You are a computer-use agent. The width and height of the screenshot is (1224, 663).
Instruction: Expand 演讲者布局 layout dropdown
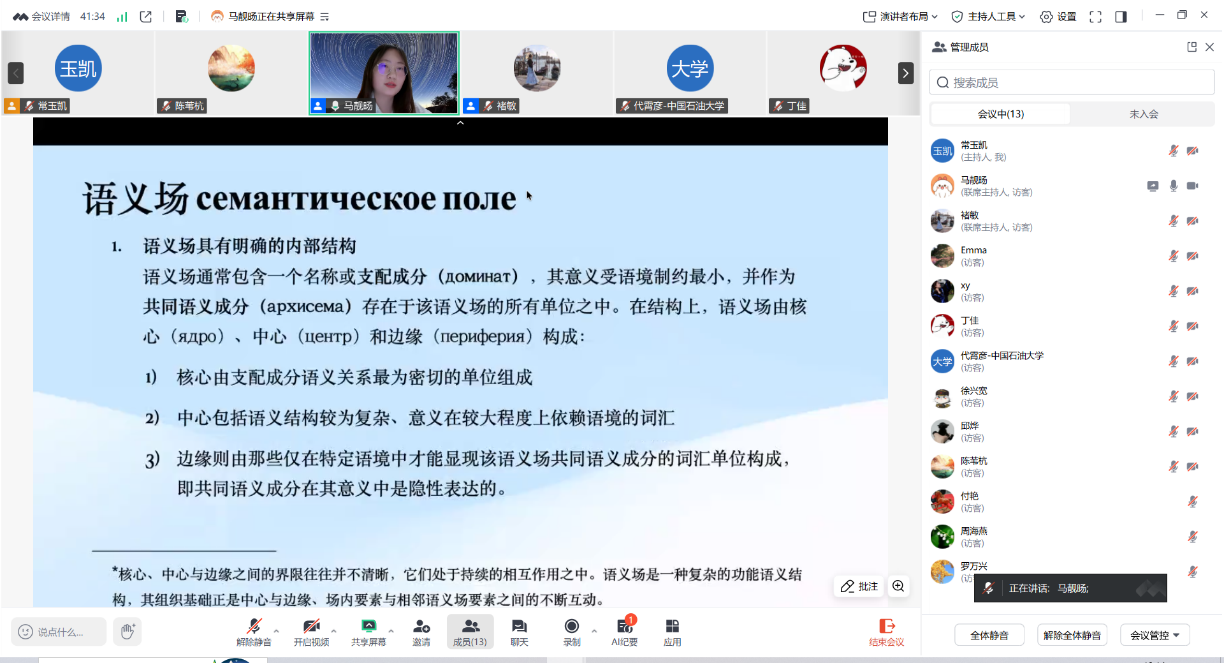click(900, 16)
